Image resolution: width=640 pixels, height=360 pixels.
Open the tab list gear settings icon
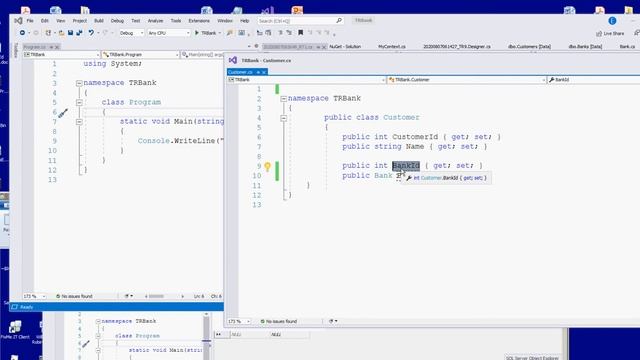pos(256,47)
